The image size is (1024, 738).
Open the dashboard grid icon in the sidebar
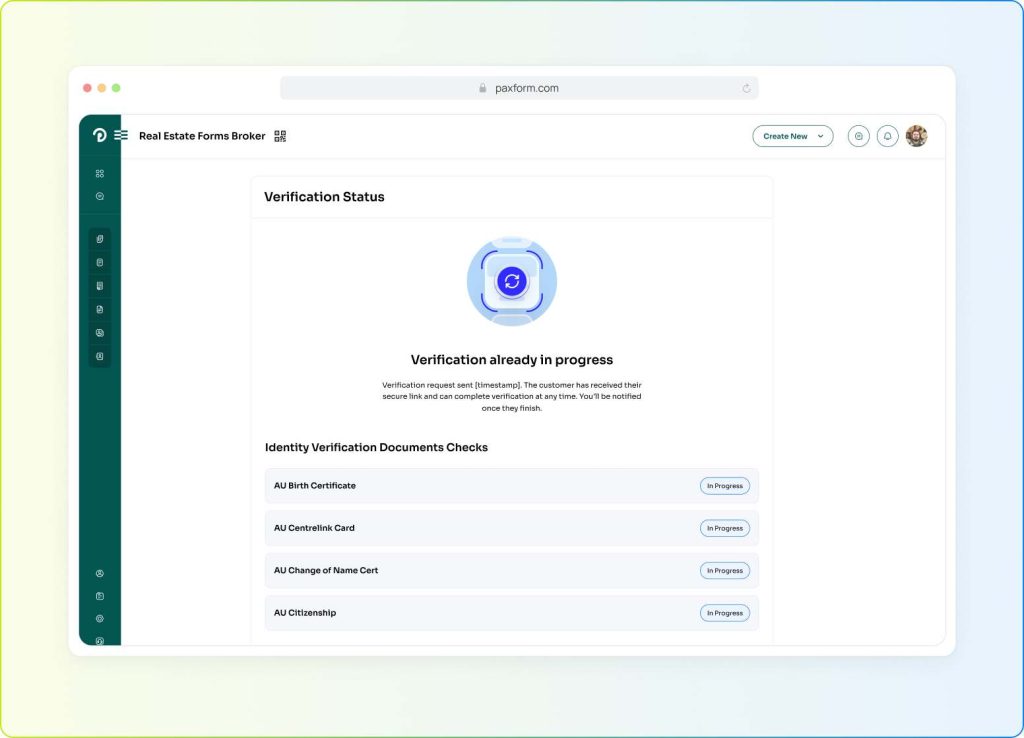99,173
